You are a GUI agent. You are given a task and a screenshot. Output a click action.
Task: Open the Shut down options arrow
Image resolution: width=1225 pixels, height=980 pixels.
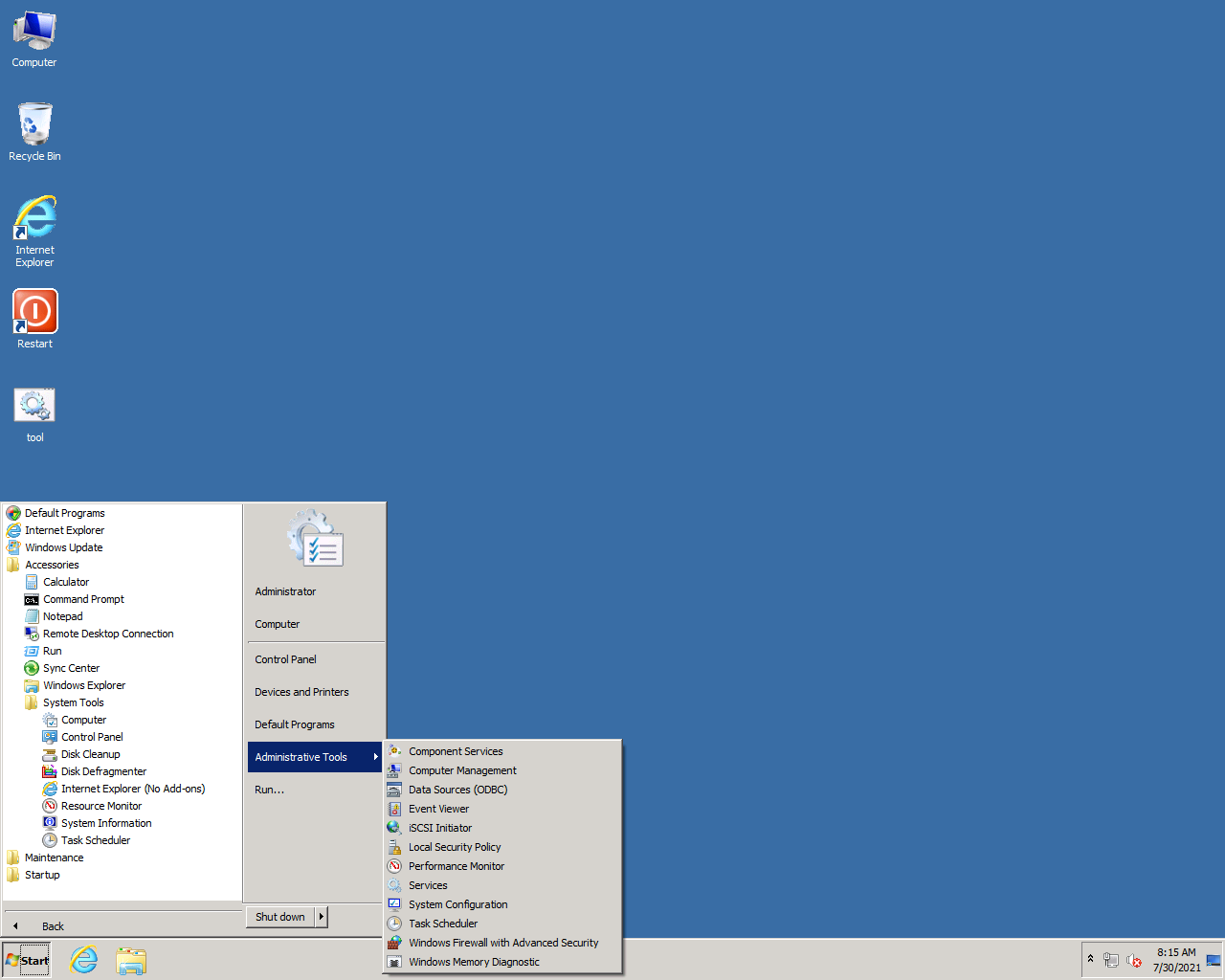(322, 917)
